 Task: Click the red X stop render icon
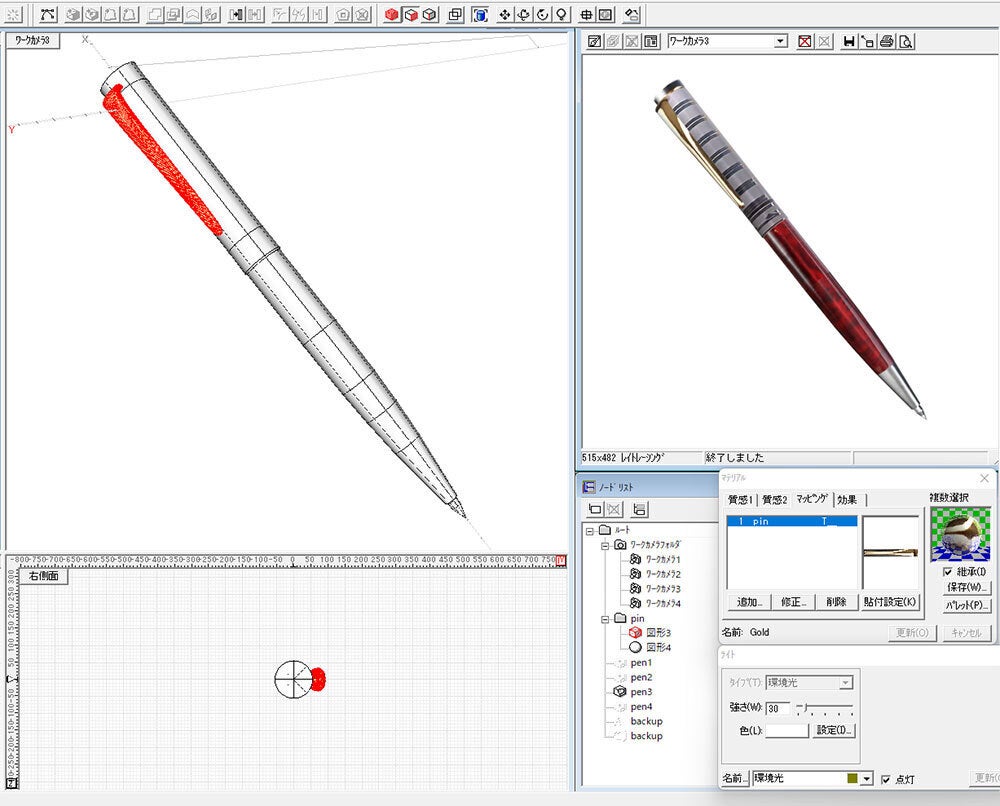tap(805, 42)
